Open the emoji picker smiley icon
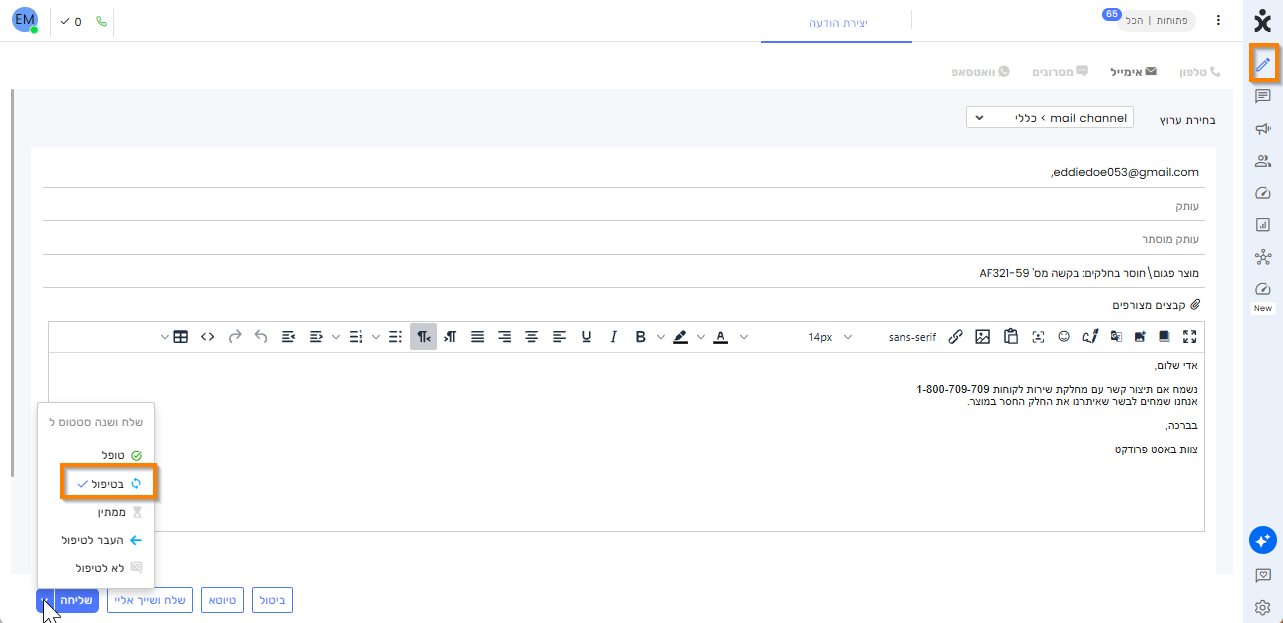Image resolution: width=1283 pixels, height=623 pixels. pos(1064,337)
